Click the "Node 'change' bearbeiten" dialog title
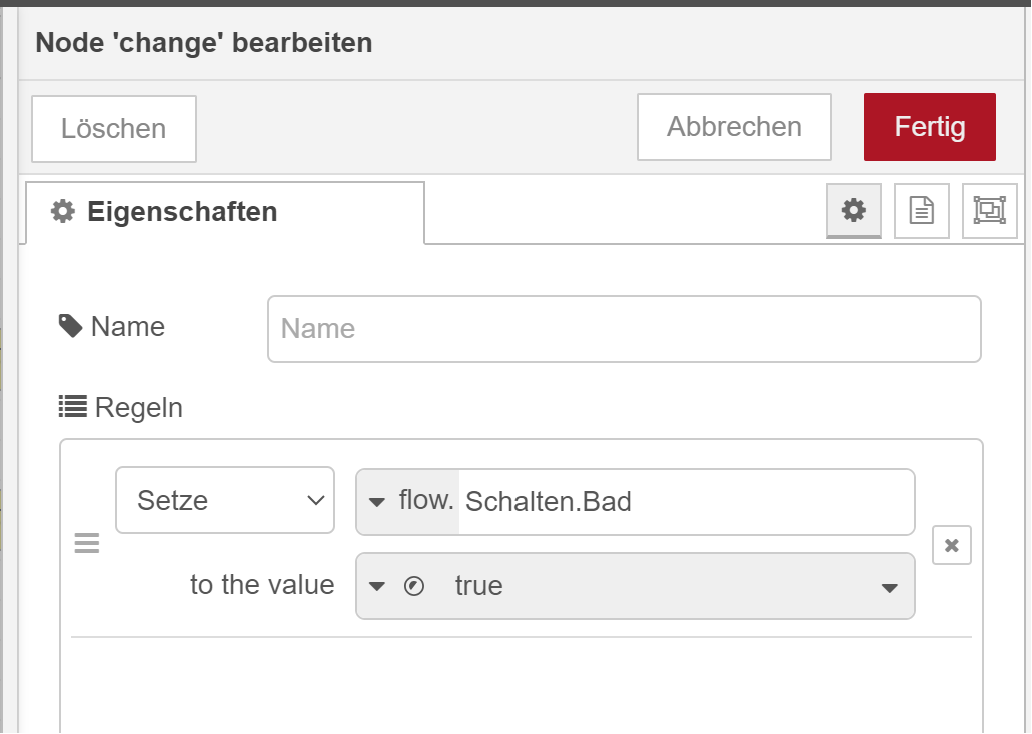Screen dimensions: 1032x734 204,43
